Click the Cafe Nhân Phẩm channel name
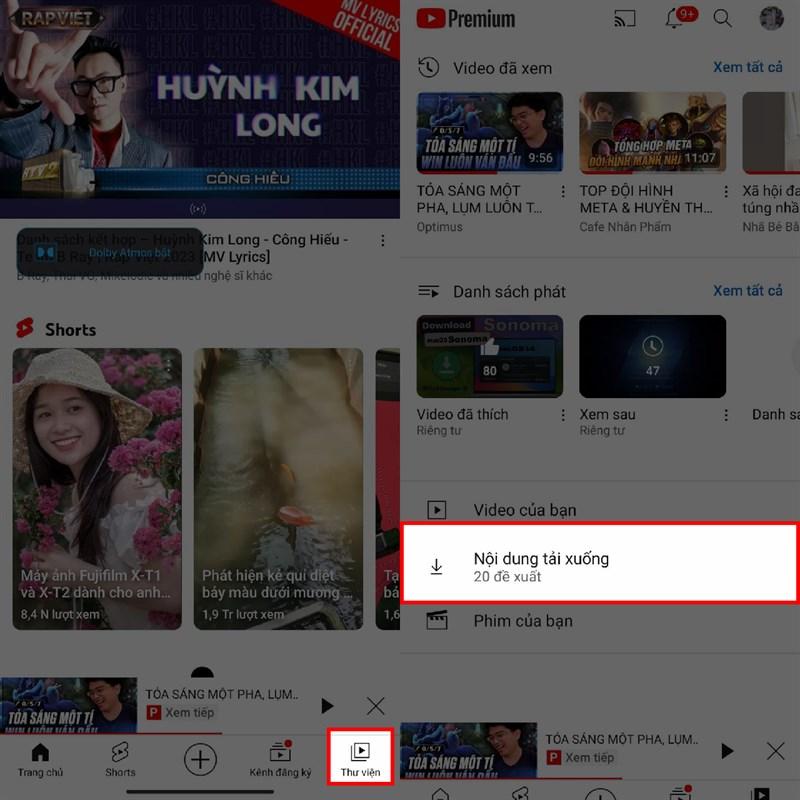 pos(625,227)
